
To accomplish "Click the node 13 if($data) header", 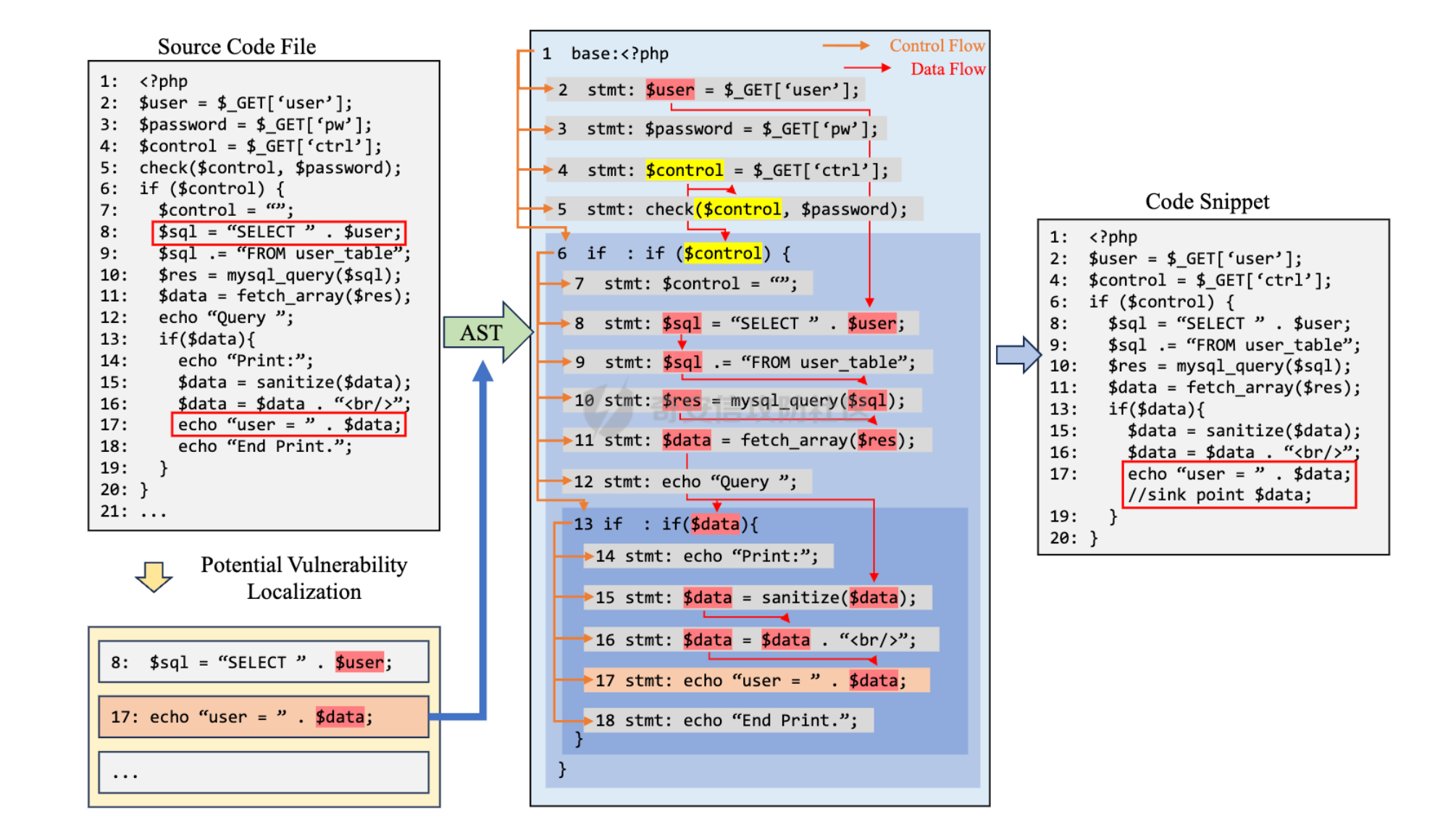I will click(666, 524).
